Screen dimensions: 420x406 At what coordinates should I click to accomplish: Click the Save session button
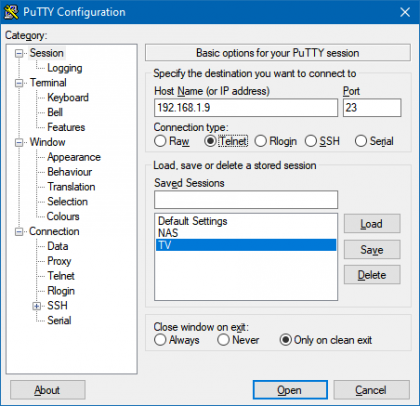coord(372,249)
